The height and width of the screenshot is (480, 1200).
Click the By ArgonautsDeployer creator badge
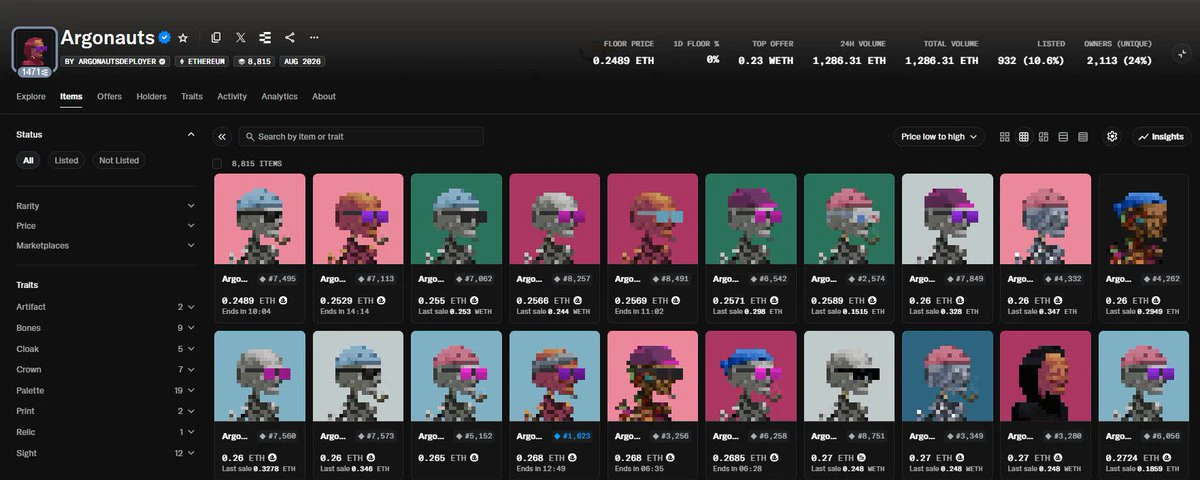tap(115, 61)
